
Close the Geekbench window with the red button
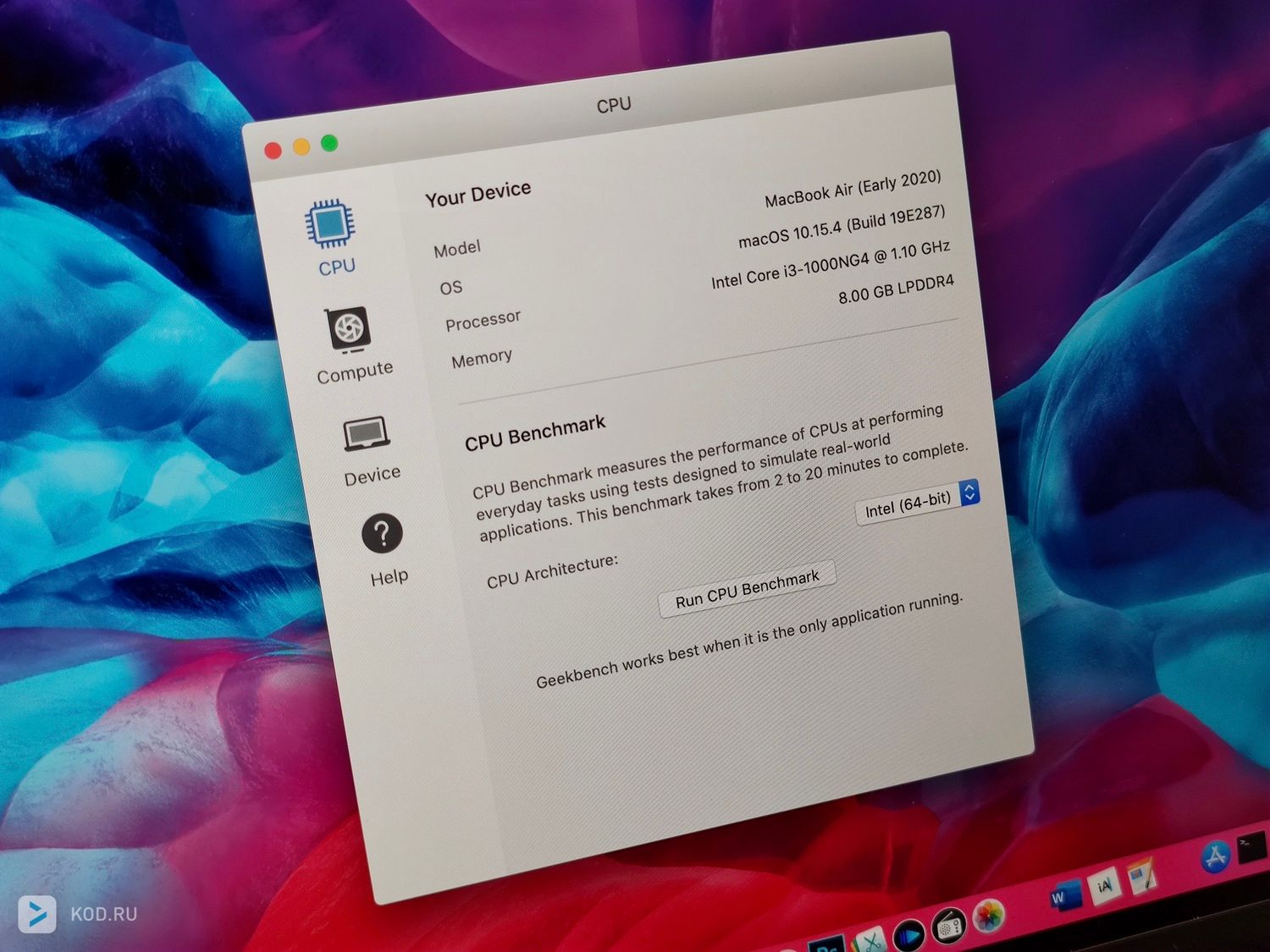273,151
